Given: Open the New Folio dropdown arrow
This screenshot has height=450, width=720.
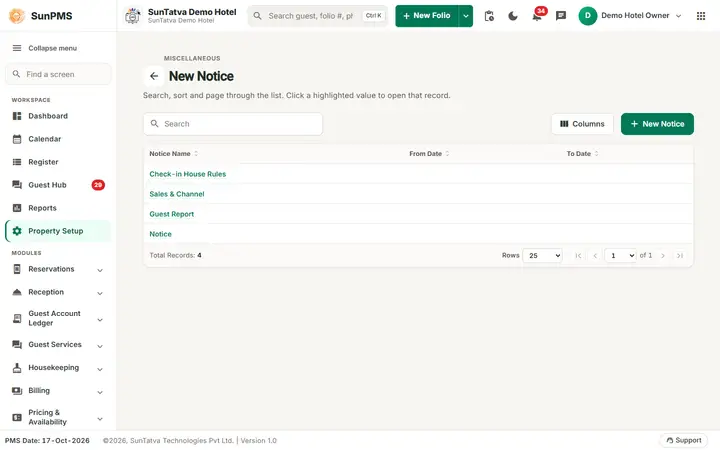Looking at the screenshot, I should [x=466, y=16].
